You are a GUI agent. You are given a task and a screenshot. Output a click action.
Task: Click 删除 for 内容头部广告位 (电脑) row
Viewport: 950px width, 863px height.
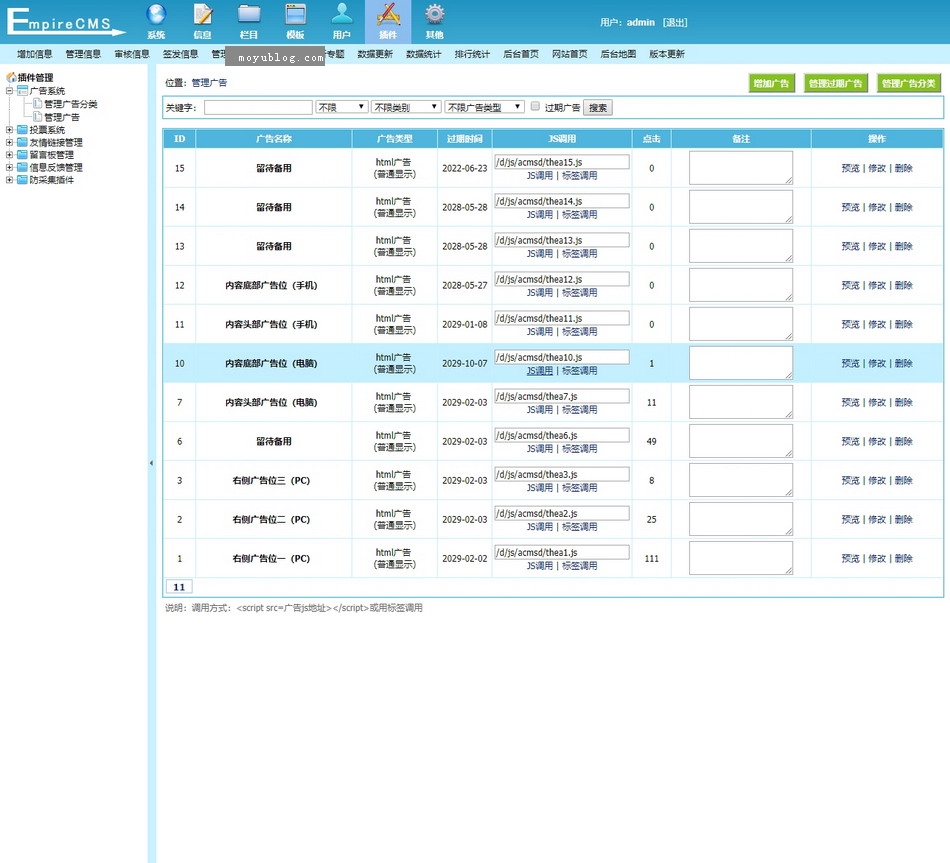pyautogui.click(x=903, y=402)
